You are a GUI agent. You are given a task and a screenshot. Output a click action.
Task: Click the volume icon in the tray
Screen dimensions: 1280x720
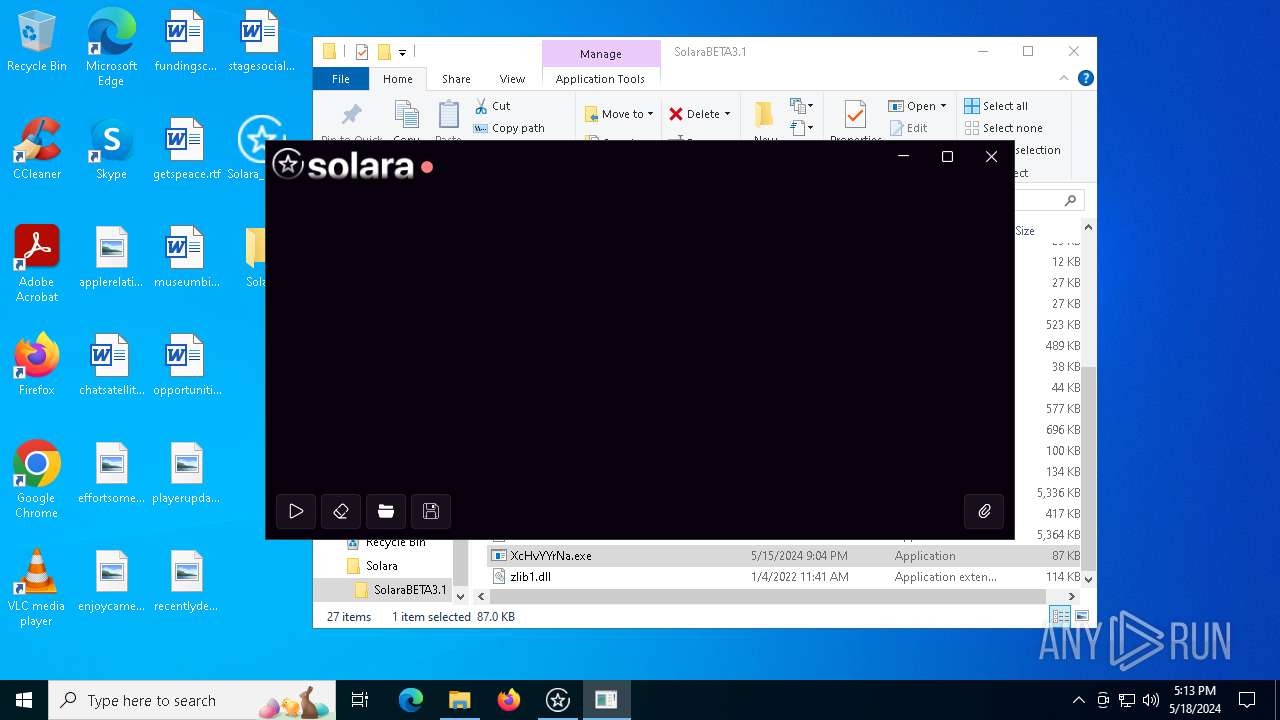pyautogui.click(x=1151, y=700)
